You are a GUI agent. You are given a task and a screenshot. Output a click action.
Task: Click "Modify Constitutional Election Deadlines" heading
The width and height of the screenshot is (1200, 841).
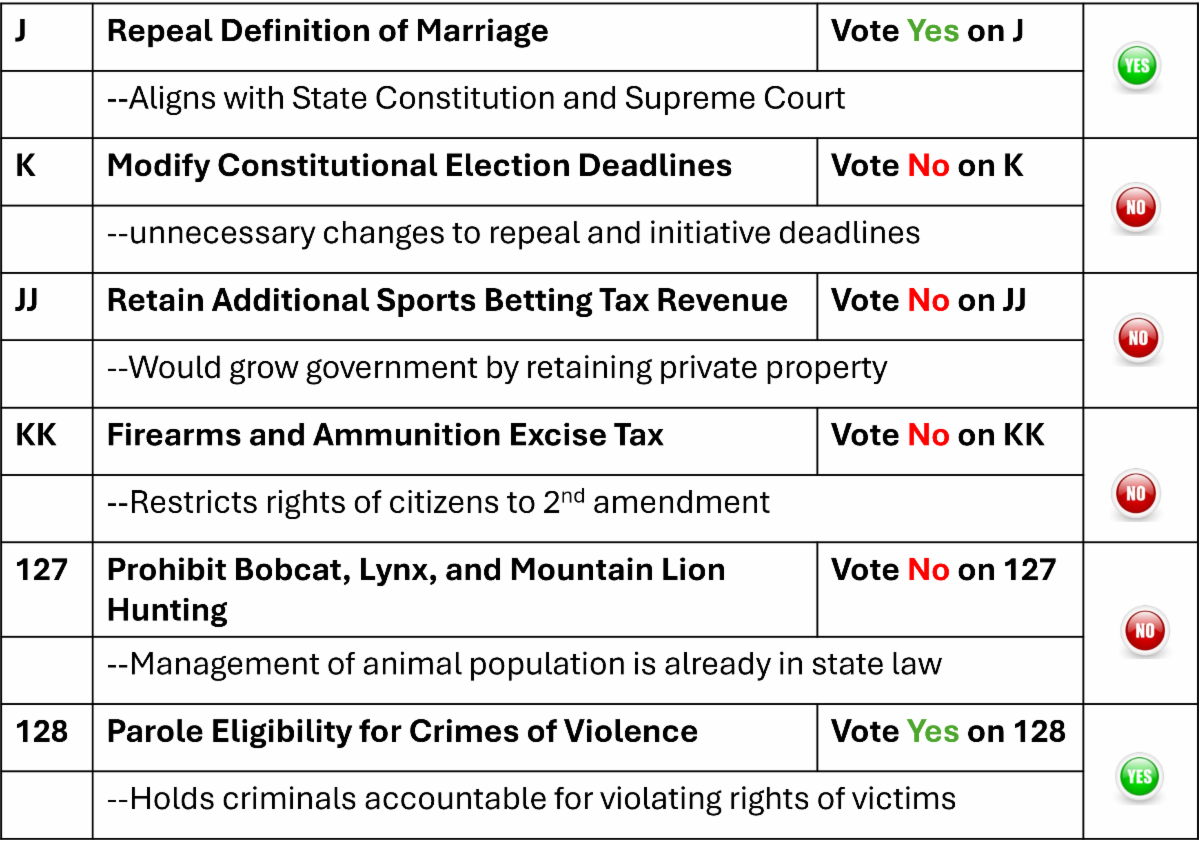tap(419, 166)
